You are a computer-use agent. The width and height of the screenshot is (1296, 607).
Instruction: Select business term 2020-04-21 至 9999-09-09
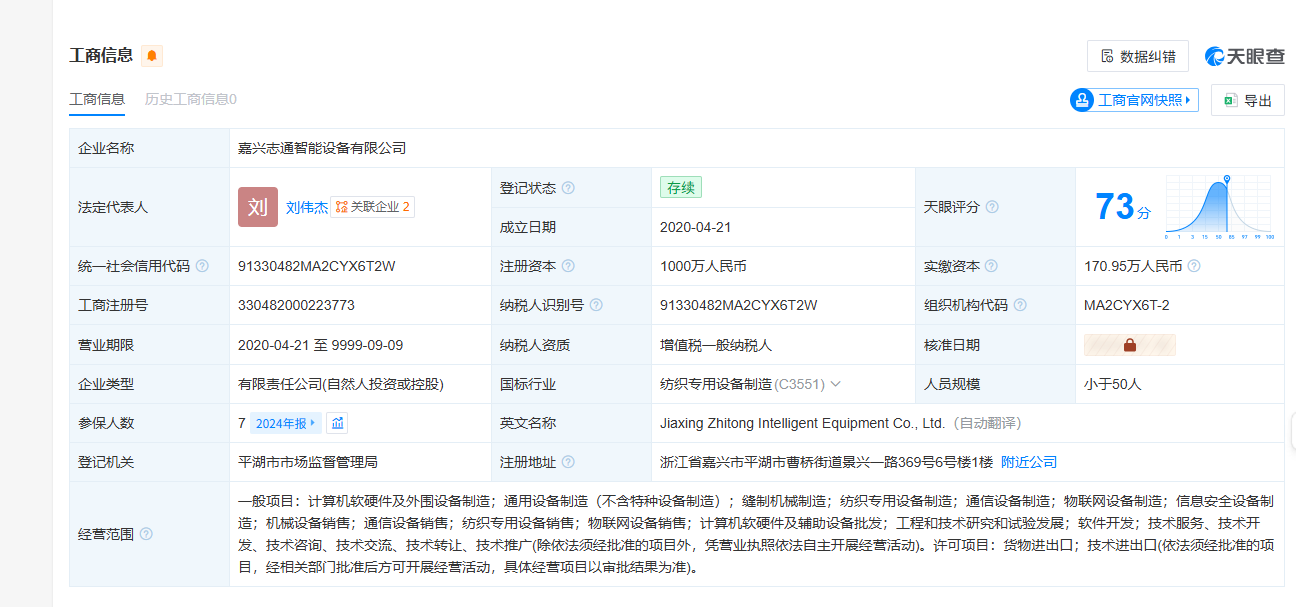(x=320, y=345)
